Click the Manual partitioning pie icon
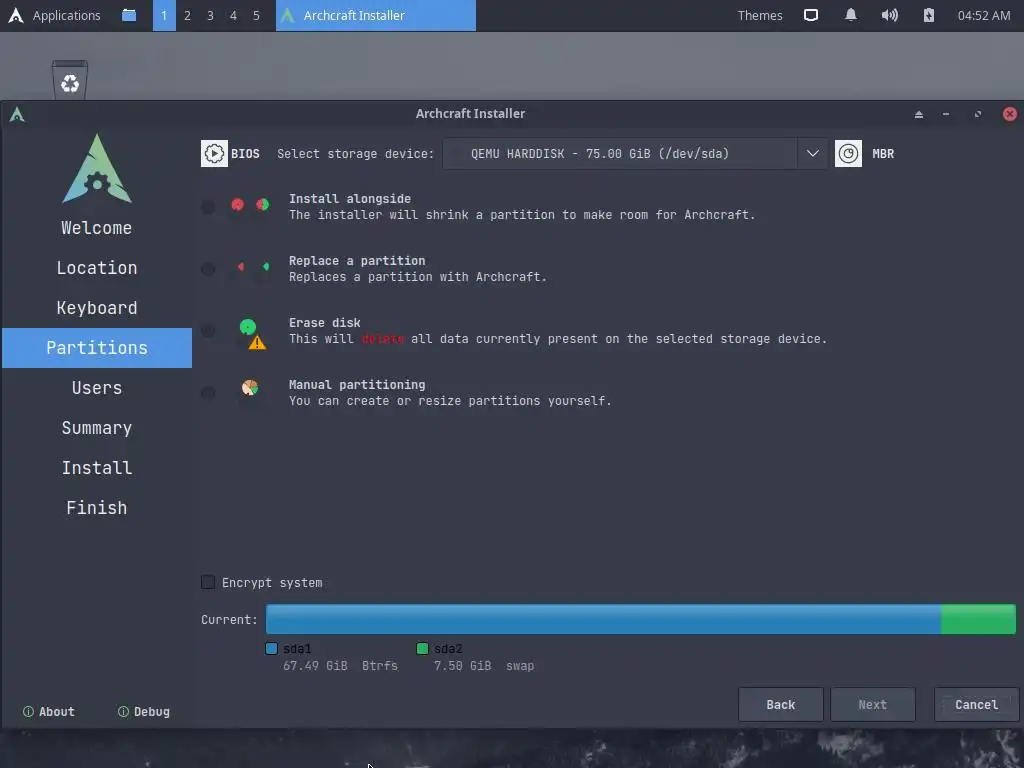Viewport: 1024px width, 768px height. tap(249, 388)
